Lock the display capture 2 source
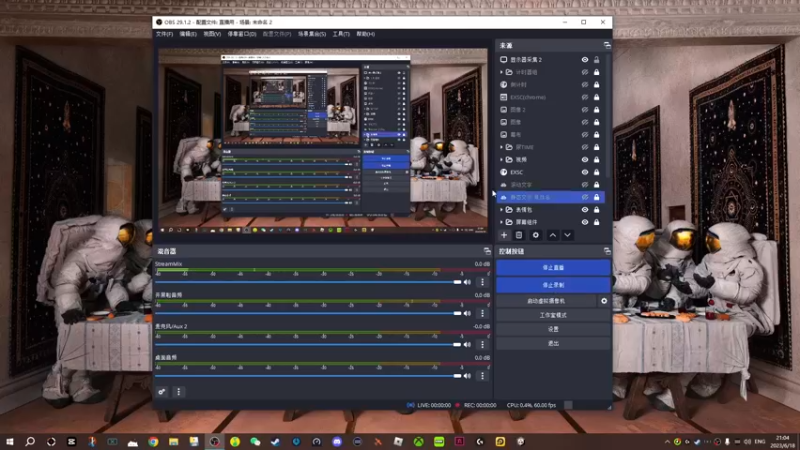 (x=596, y=60)
